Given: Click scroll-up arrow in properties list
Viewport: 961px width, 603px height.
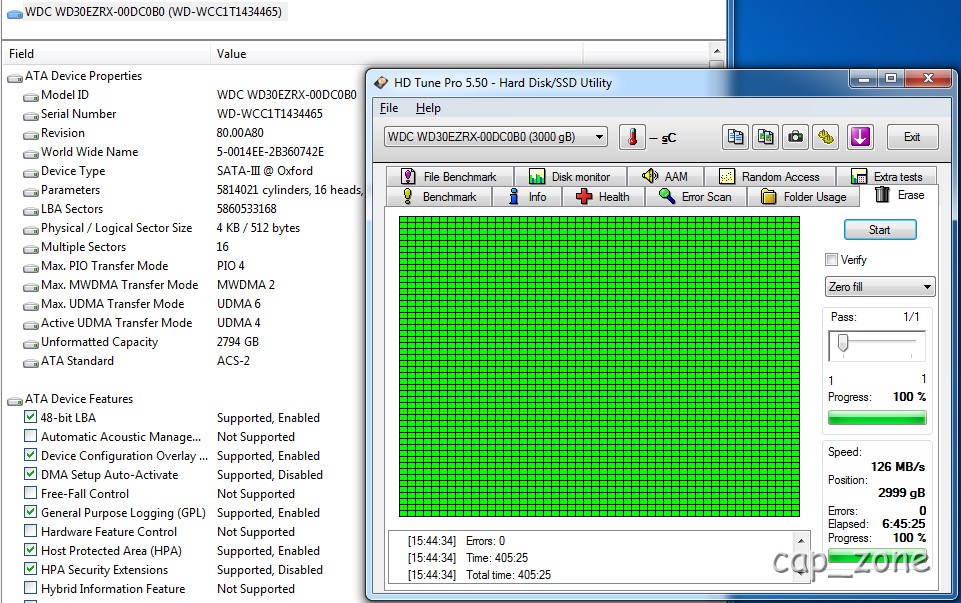Looking at the screenshot, I should point(716,51).
